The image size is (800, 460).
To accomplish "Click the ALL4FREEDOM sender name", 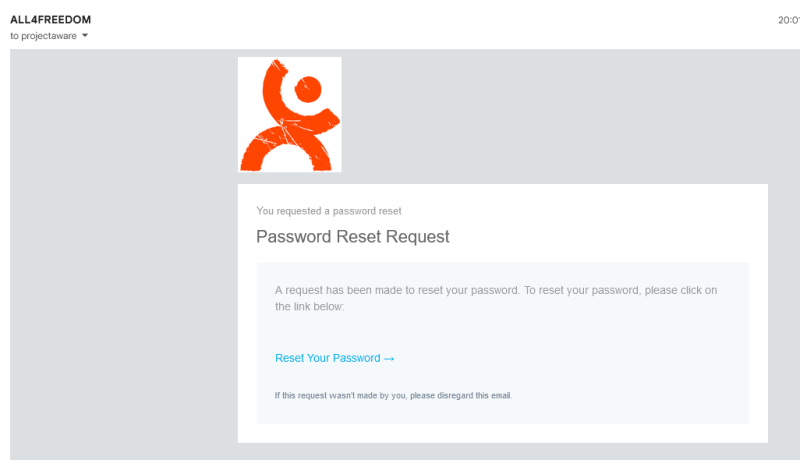I will [51, 20].
